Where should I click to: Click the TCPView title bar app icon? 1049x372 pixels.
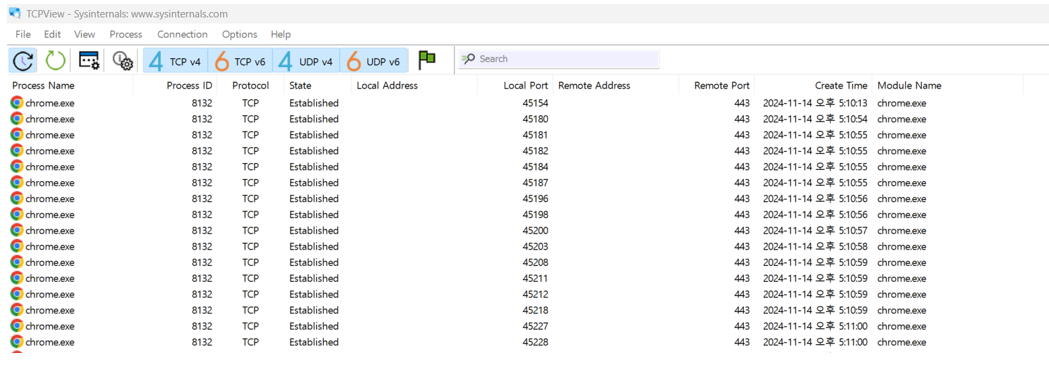point(14,13)
